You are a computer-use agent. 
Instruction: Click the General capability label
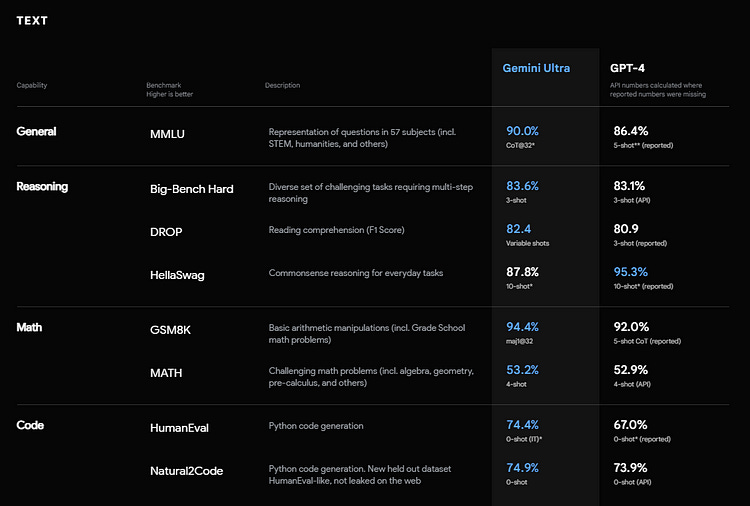click(x=36, y=131)
